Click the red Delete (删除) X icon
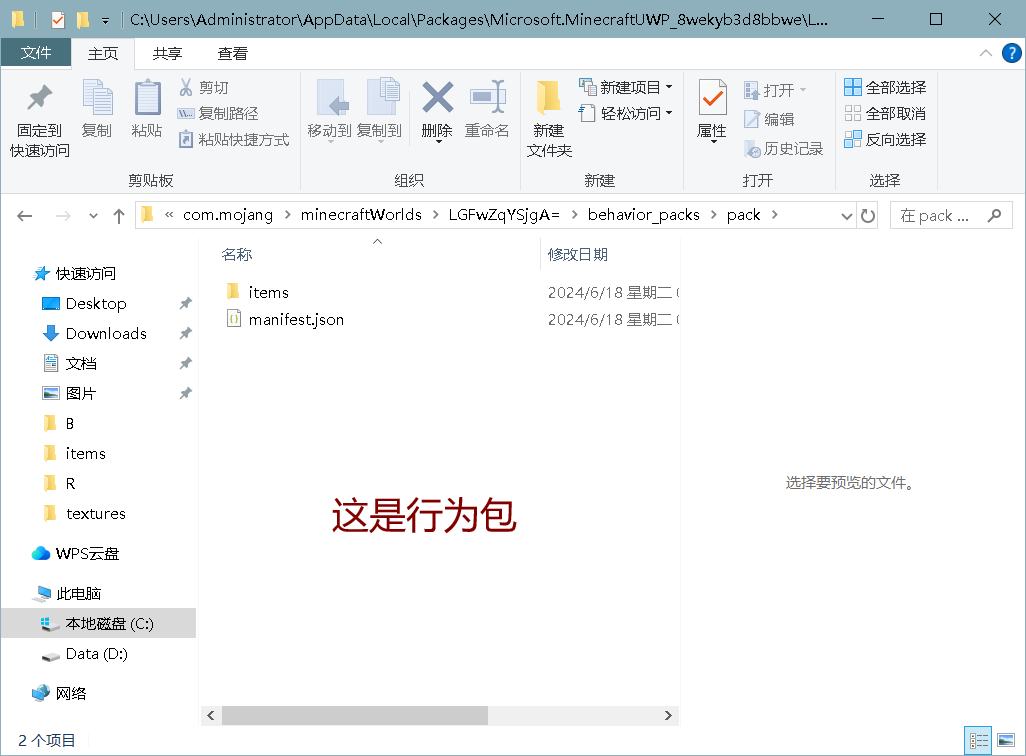The image size is (1026, 756). tap(438, 98)
